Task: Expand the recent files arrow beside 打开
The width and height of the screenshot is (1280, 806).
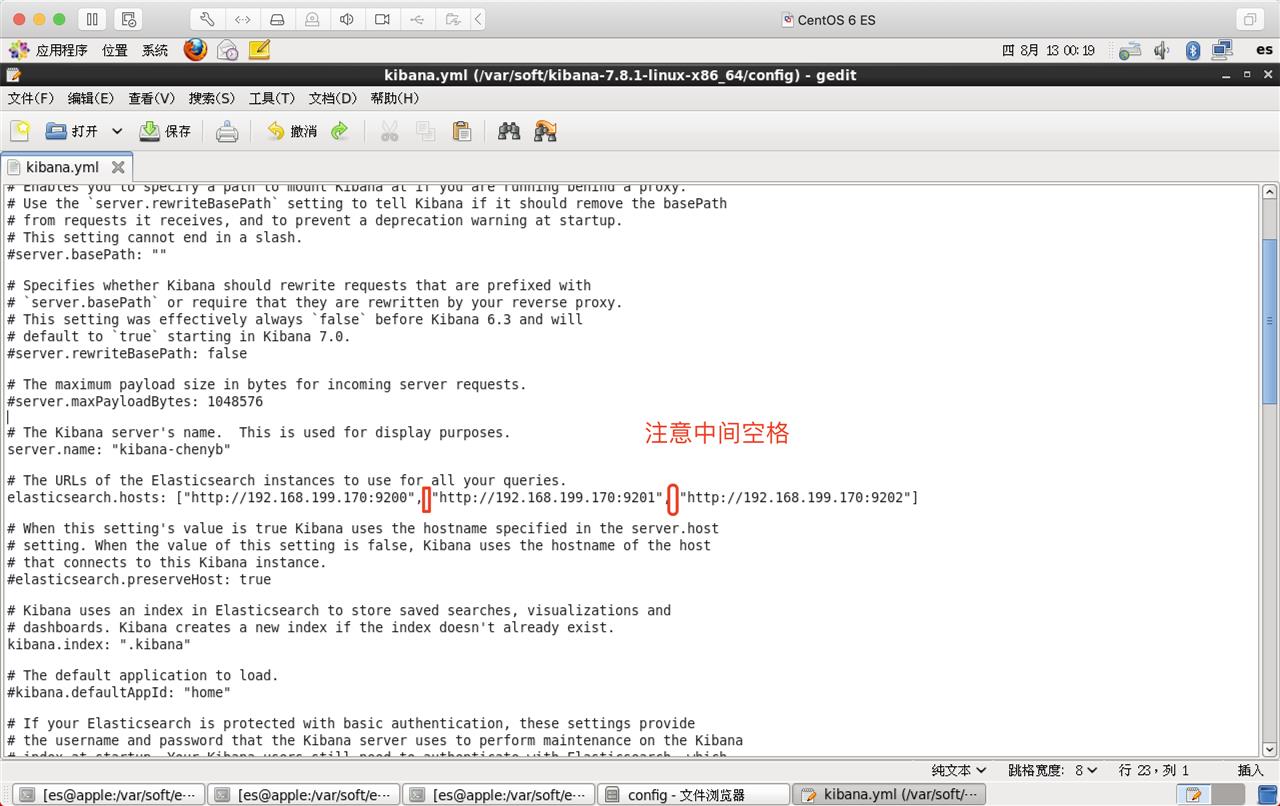Action: (x=116, y=131)
